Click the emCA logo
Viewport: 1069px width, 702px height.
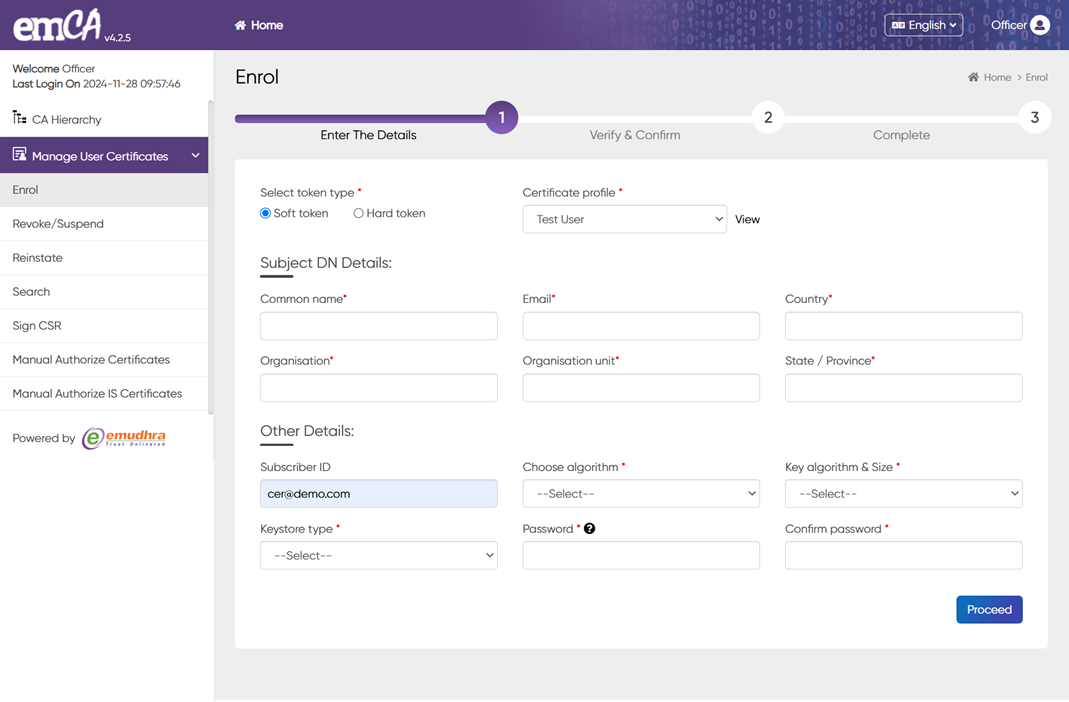click(57, 26)
